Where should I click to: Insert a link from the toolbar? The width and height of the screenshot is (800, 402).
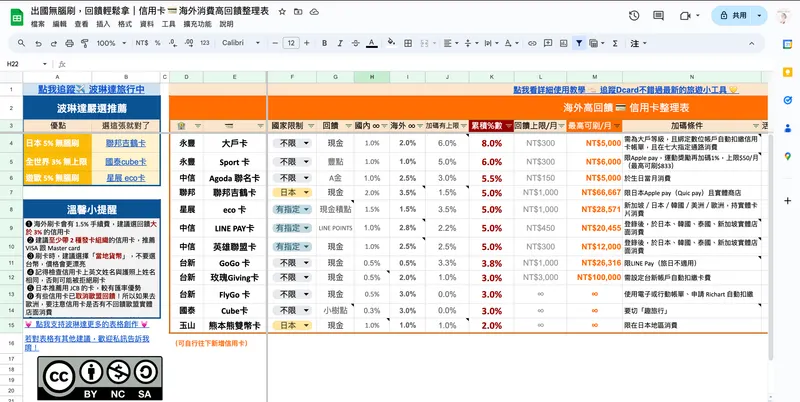pos(532,43)
